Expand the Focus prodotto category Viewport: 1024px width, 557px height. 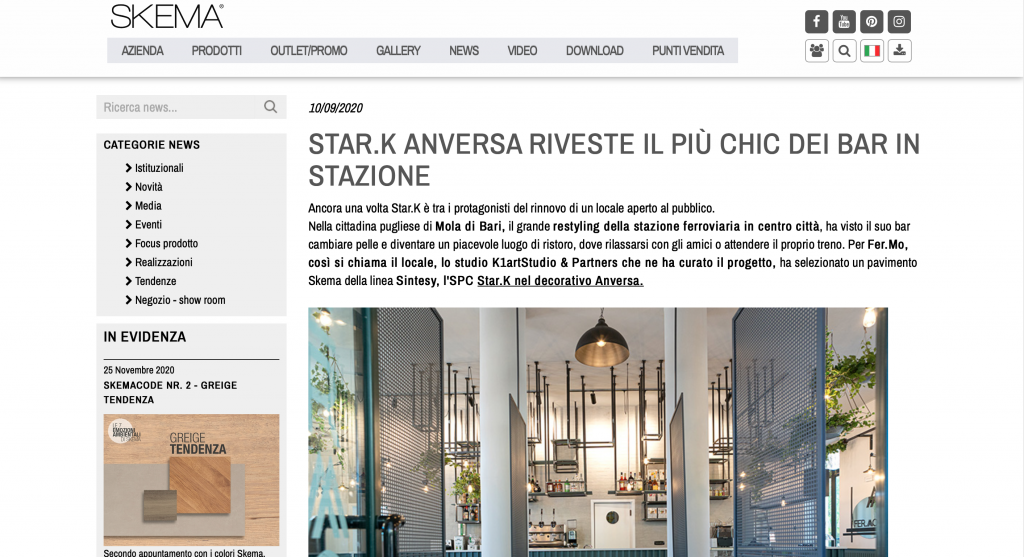(166, 243)
